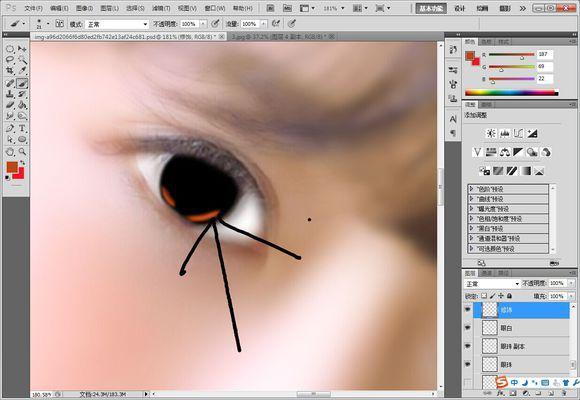Toggle the brush panel button
The image size is (580, 400).
[59, 24]
